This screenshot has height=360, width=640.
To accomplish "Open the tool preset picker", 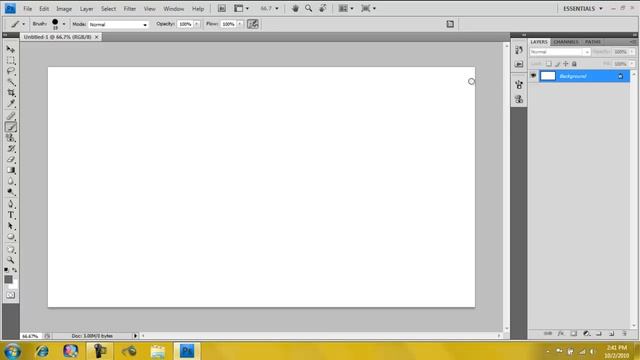I will (17, 24).
